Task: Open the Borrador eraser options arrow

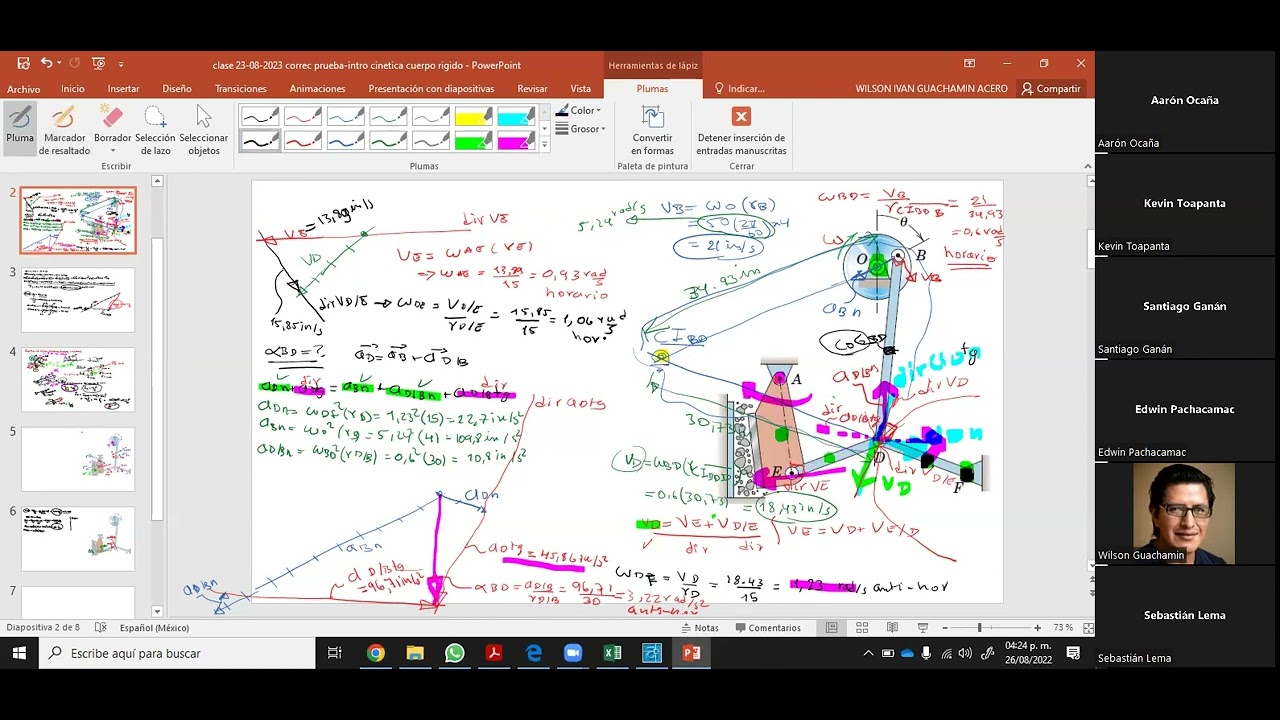Action: click(x=113, y=151)
